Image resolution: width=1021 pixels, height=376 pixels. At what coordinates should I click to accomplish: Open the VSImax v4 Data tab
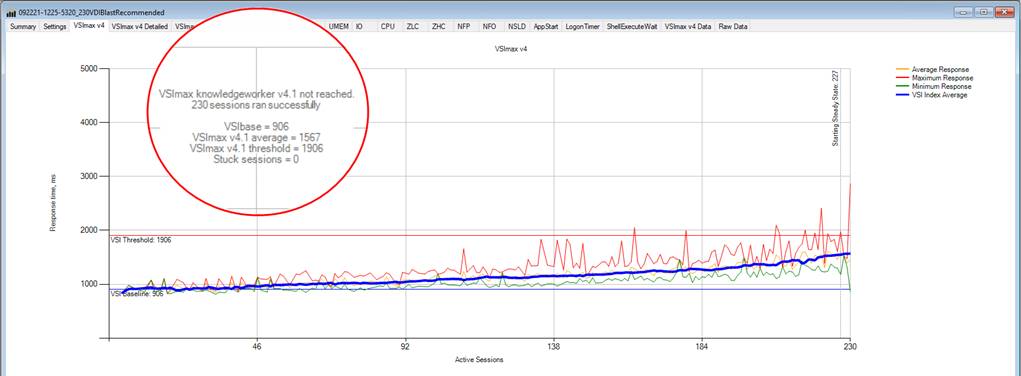688,27
